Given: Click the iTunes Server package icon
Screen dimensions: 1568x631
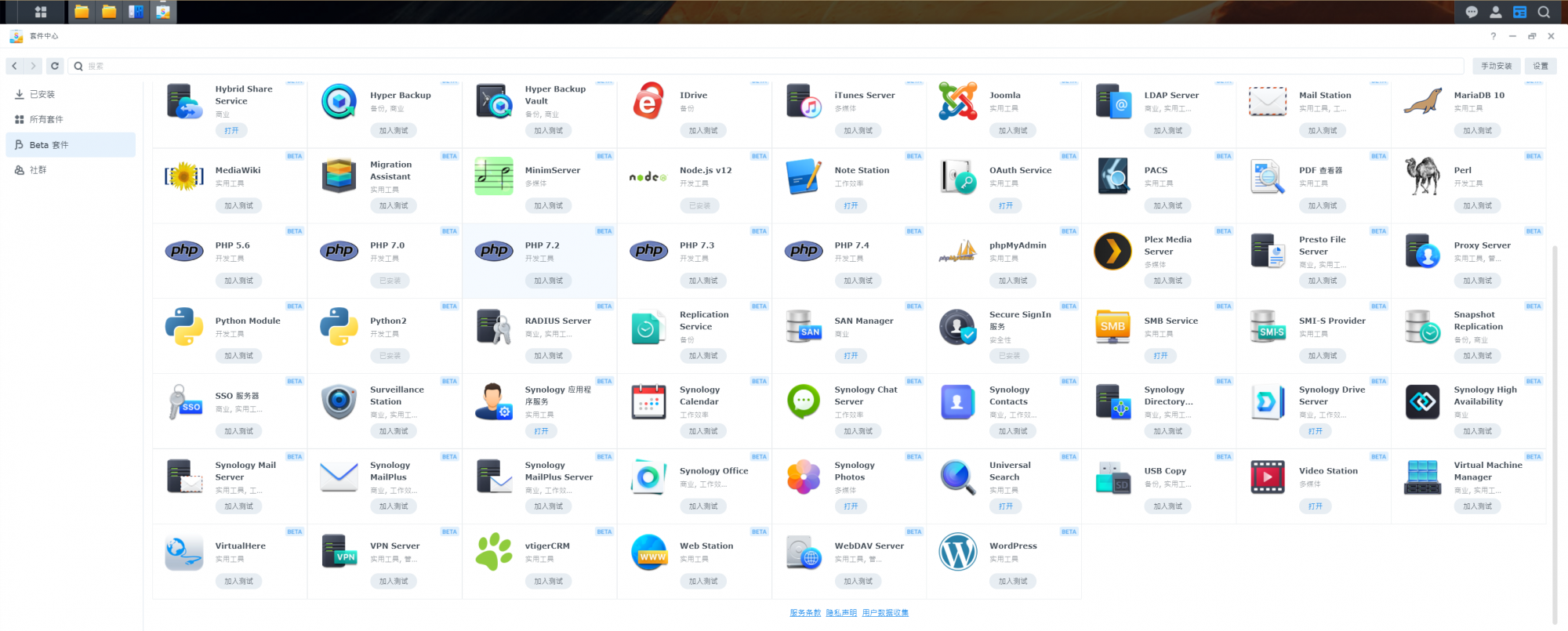Looking at the screenshot, I should pos(804,101).
